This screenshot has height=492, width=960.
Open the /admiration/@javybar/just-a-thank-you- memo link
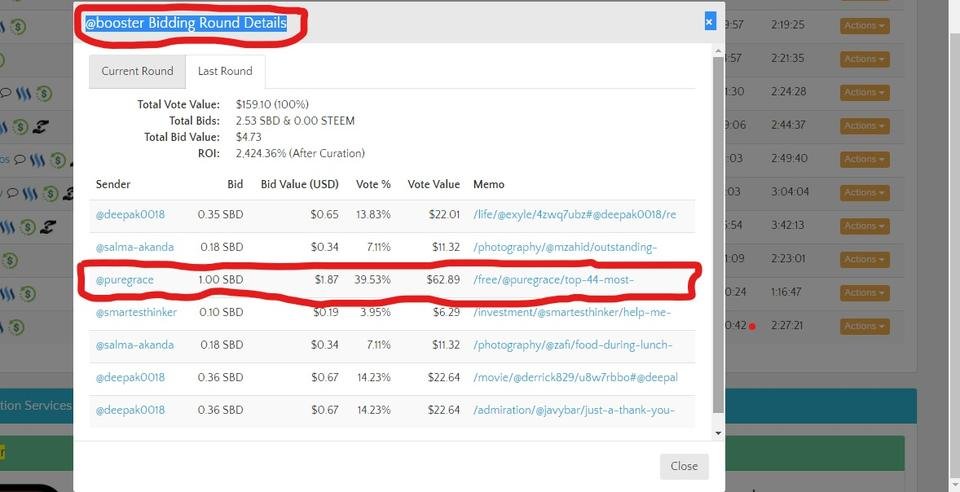tap(574, 409)
